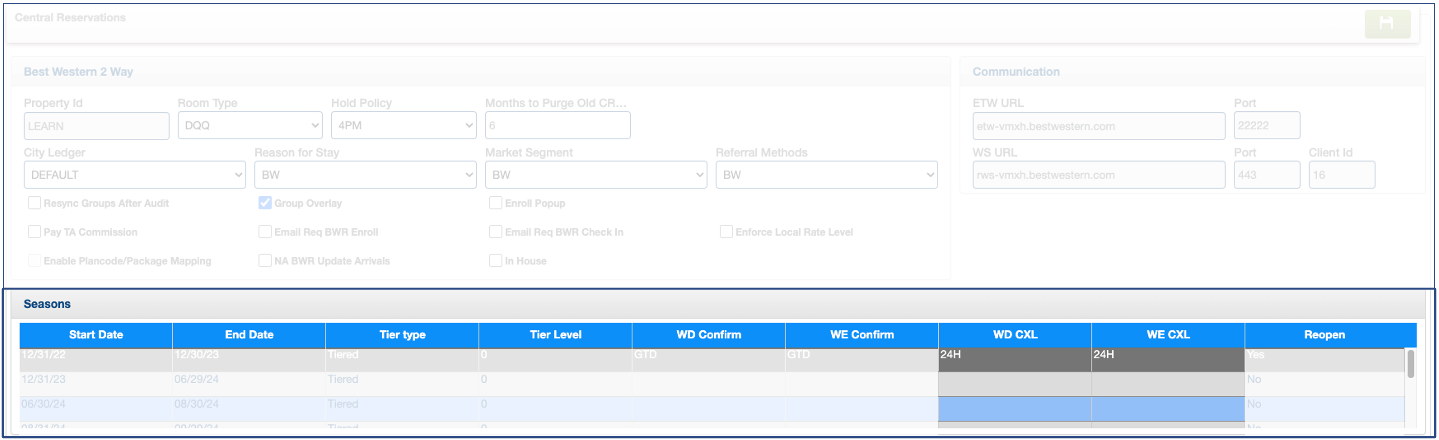Open the Referral Methods dropdown
This screenshot has width=1439, height=440.
826,175
